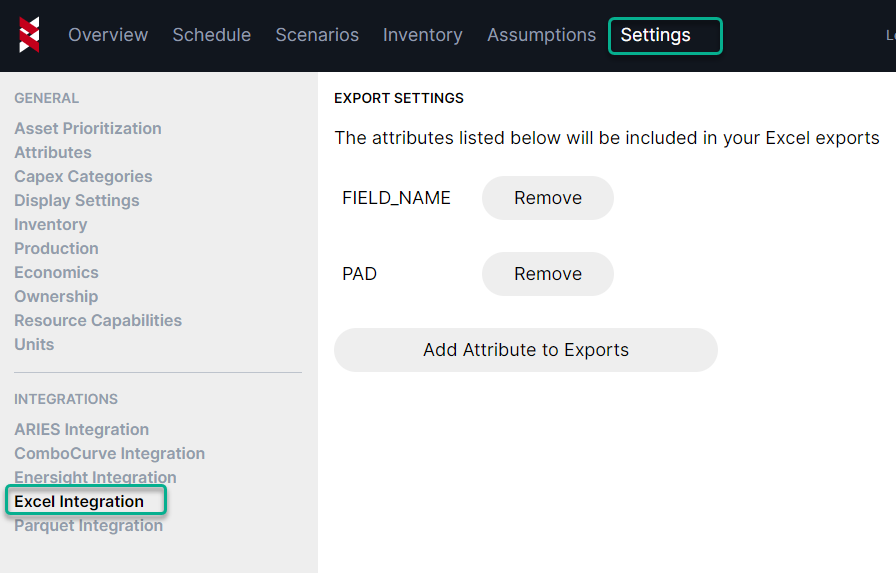Click the Settings tab
The image size is (896, 573).
tap(656, 35)
